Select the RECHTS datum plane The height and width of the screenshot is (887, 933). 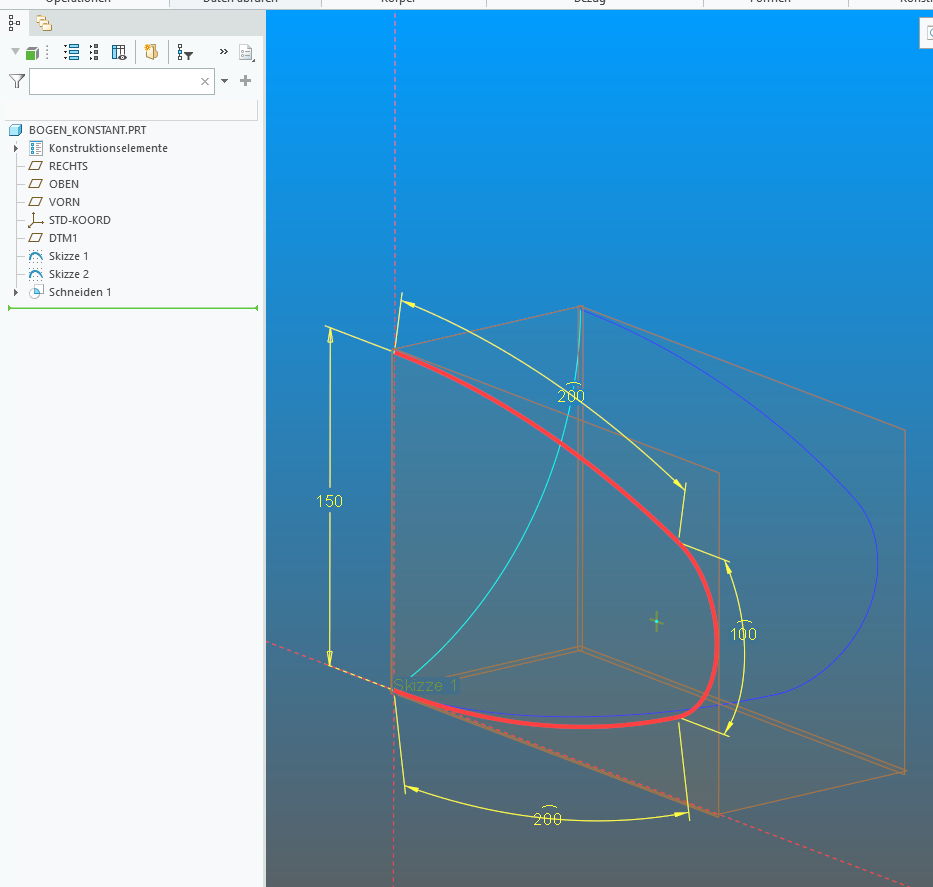(x=68, y=166)
